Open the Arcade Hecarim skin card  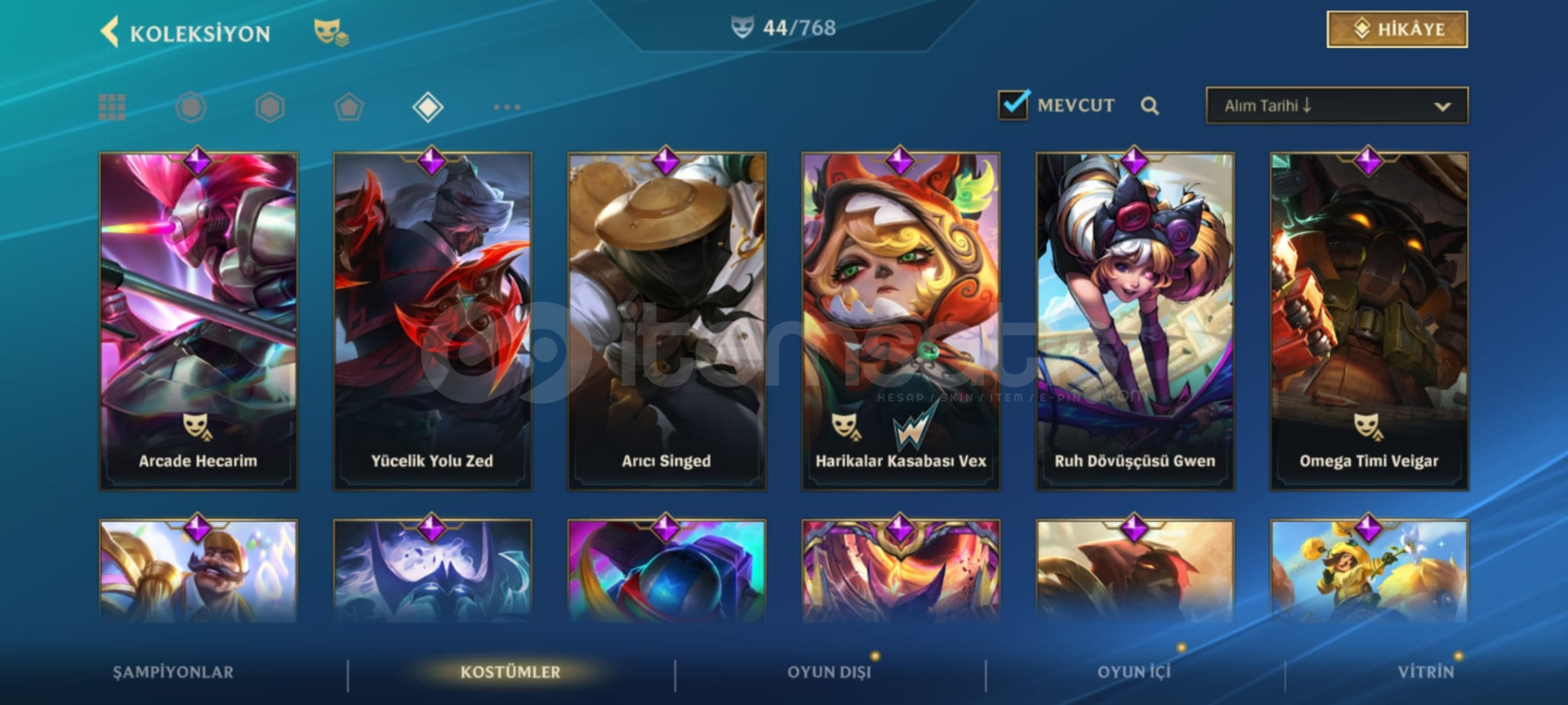[198, 321]
